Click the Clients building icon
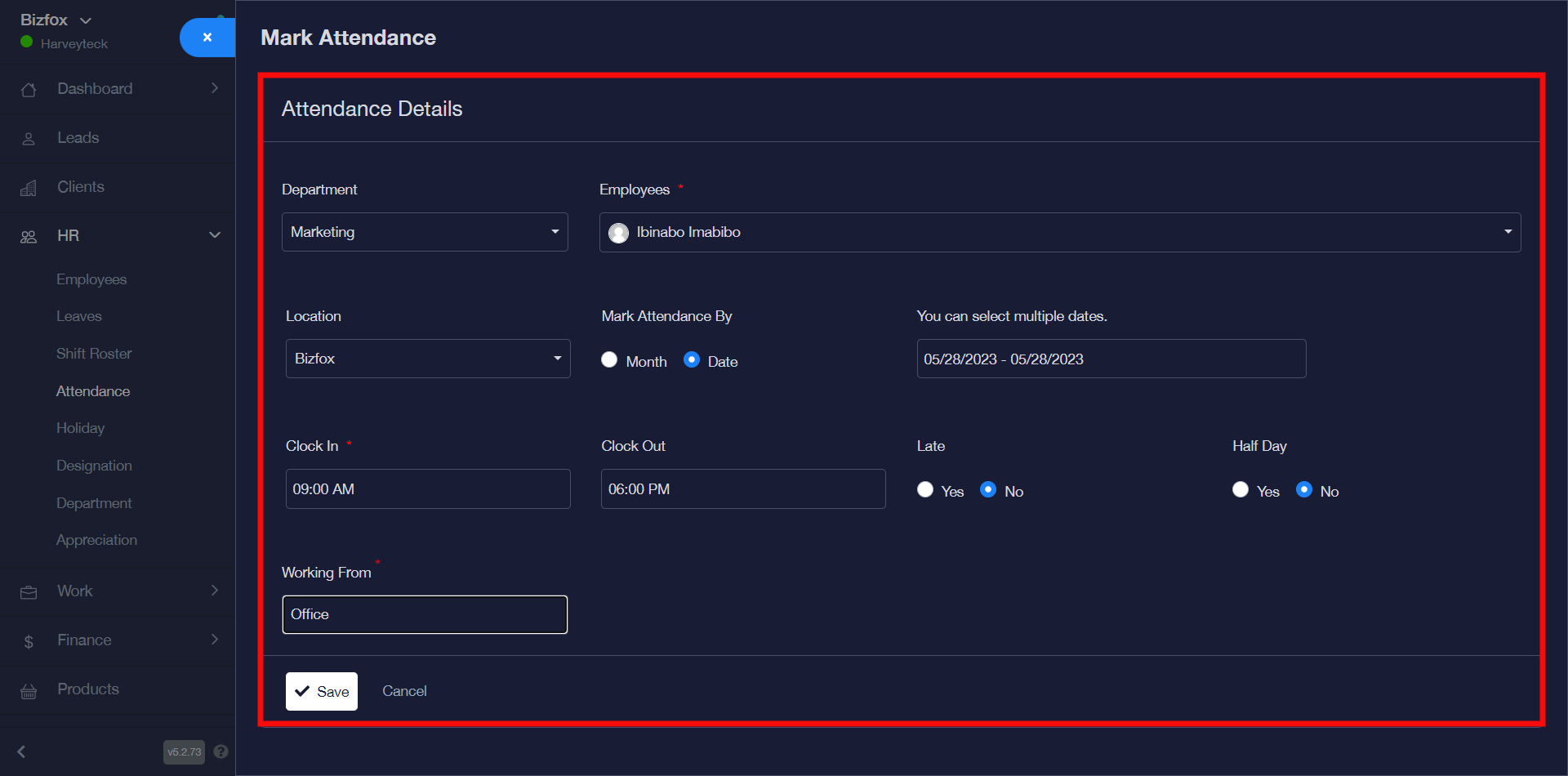Viewport: 1568px width, 776px height. pyautogui.click(x=29, y=188)
